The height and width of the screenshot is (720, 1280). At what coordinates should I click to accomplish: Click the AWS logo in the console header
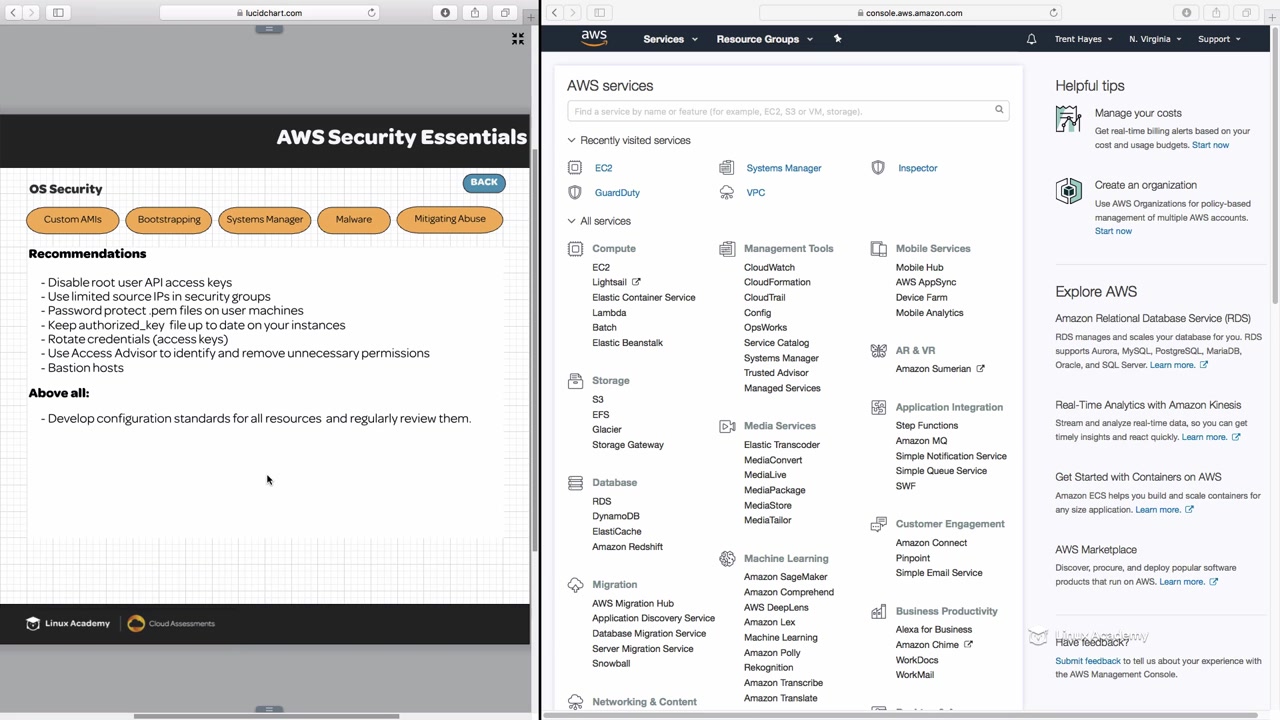pos(594,38)
